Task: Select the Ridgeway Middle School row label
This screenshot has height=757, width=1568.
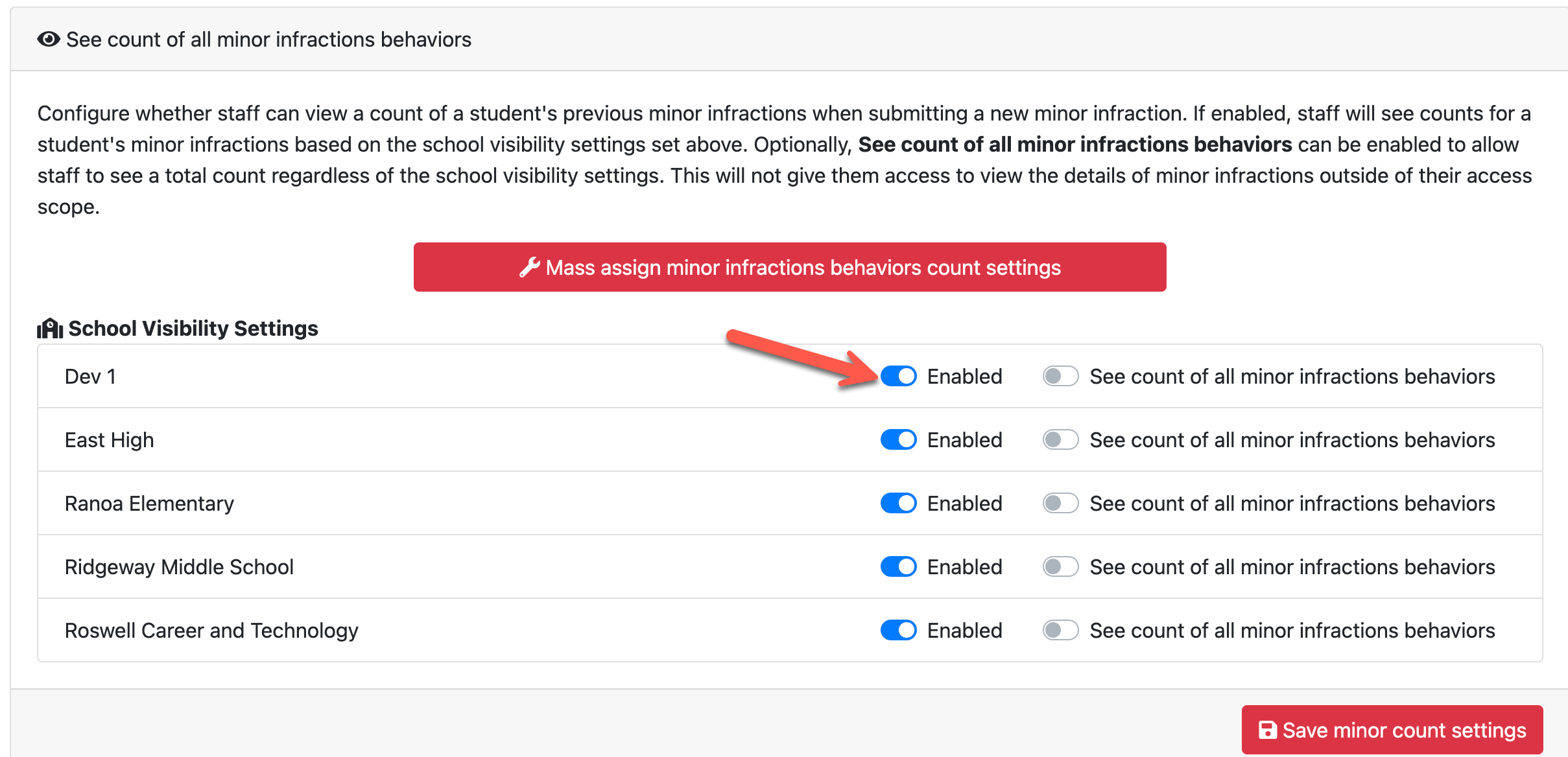Action: (179, 567)
